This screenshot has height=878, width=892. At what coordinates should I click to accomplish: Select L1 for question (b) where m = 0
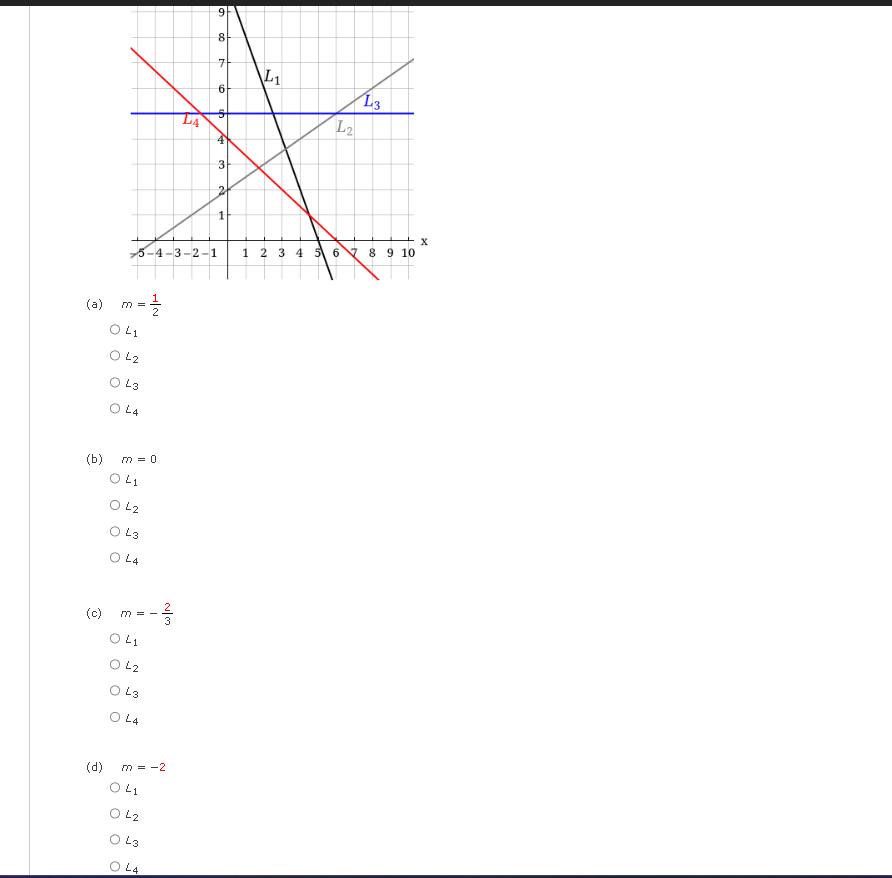pos(116,479)
